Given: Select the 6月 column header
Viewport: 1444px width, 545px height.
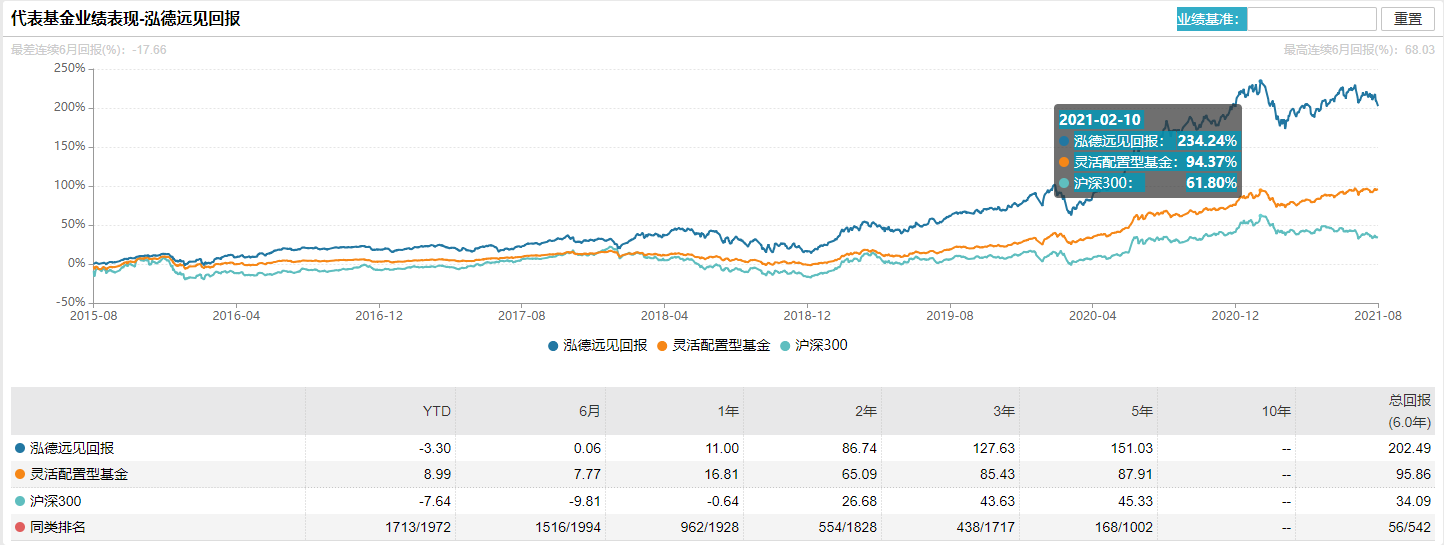Looking at the screenshot, I should click(x=588, y=411).
